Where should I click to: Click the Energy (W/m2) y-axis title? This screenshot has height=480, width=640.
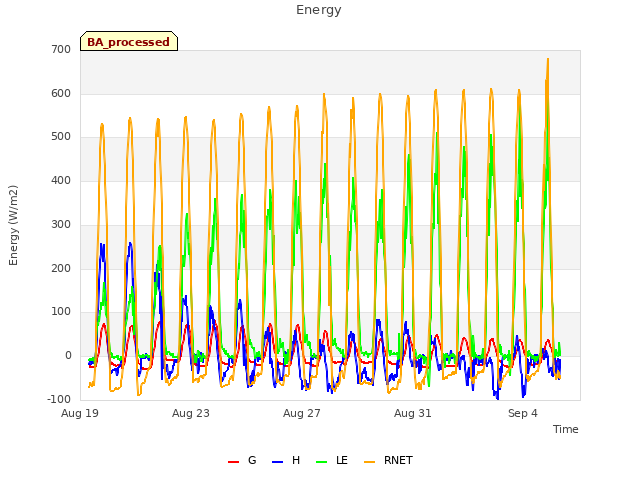[13, 225]
